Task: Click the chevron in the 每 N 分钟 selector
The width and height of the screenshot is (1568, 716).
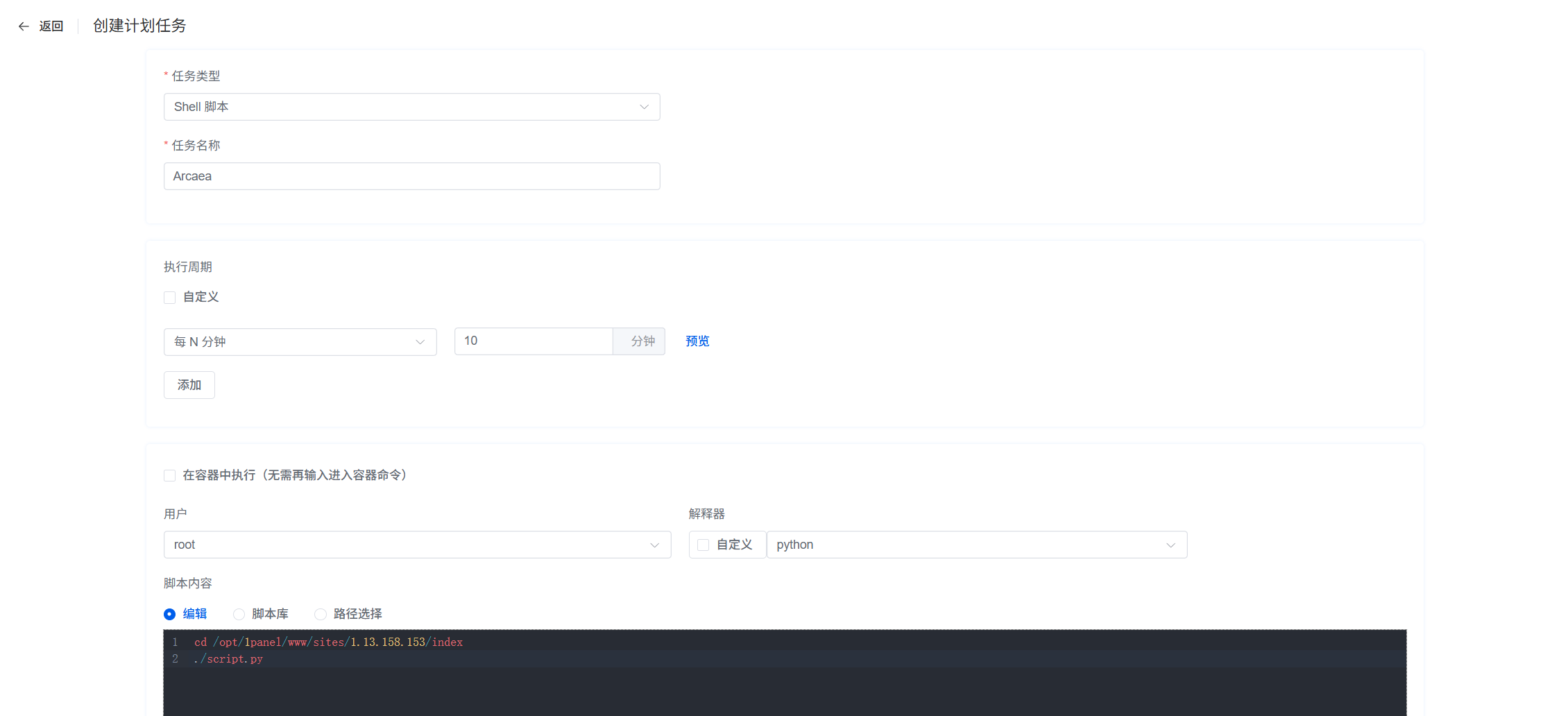Action: coord(420,342)
